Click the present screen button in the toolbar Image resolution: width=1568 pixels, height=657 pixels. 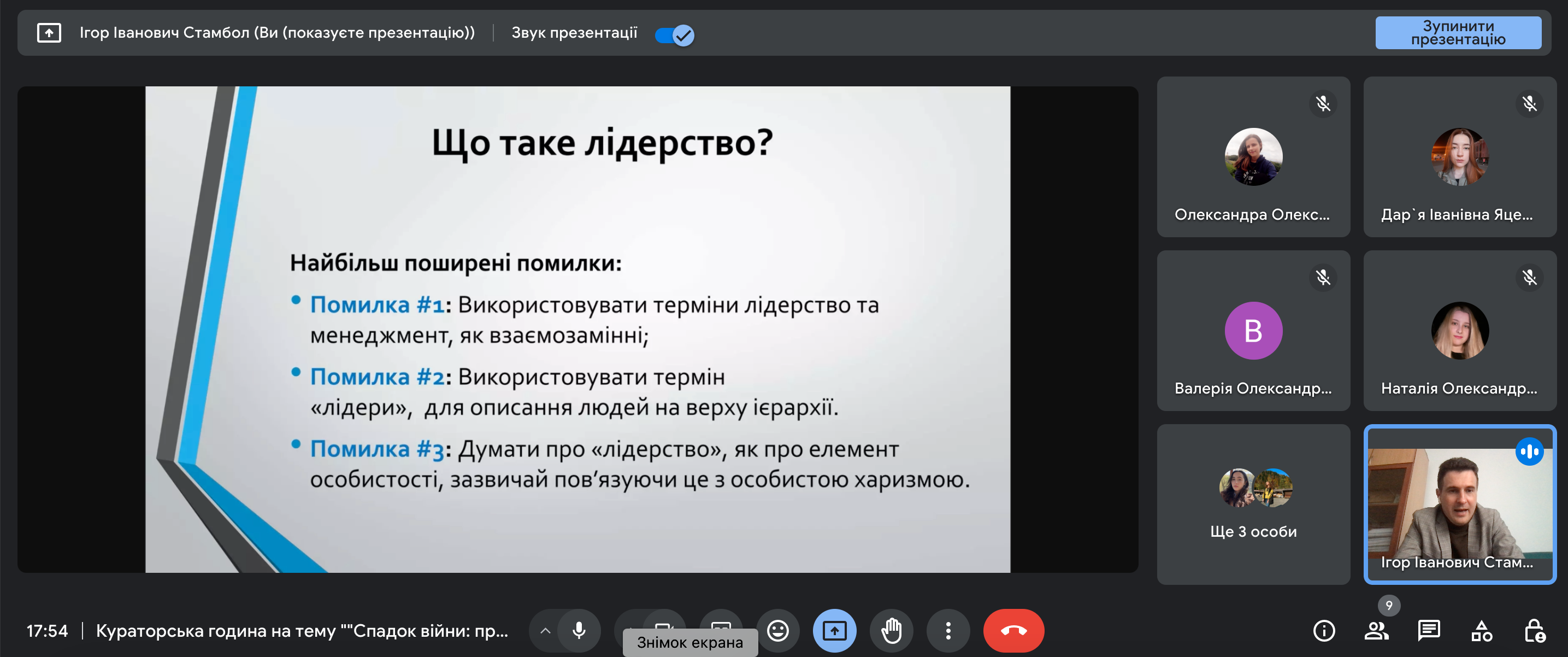834,630
